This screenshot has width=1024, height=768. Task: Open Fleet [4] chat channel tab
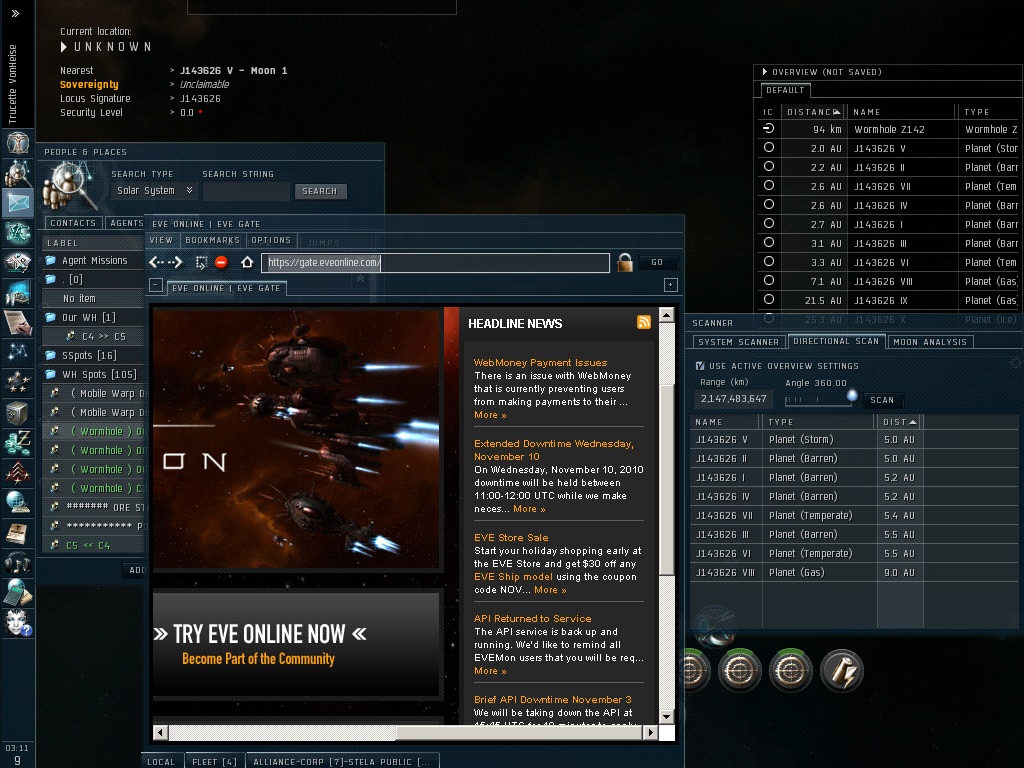pyautogui.click(x=214, y=761)
